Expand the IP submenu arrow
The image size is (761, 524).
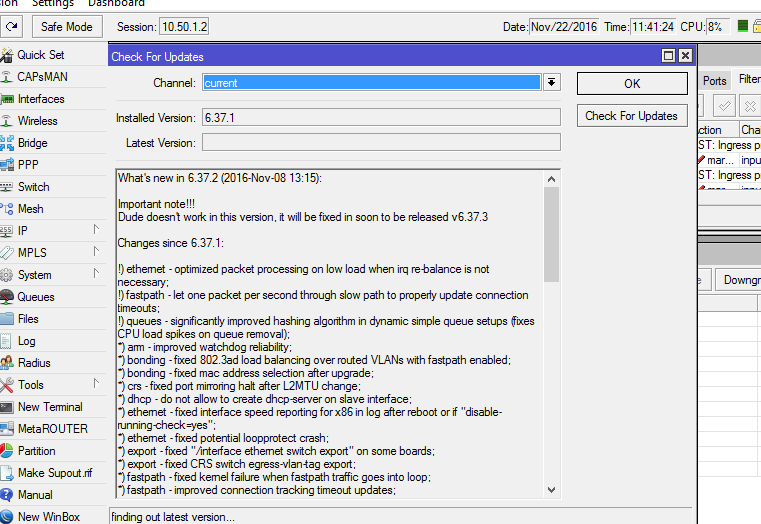coord(96,229)
